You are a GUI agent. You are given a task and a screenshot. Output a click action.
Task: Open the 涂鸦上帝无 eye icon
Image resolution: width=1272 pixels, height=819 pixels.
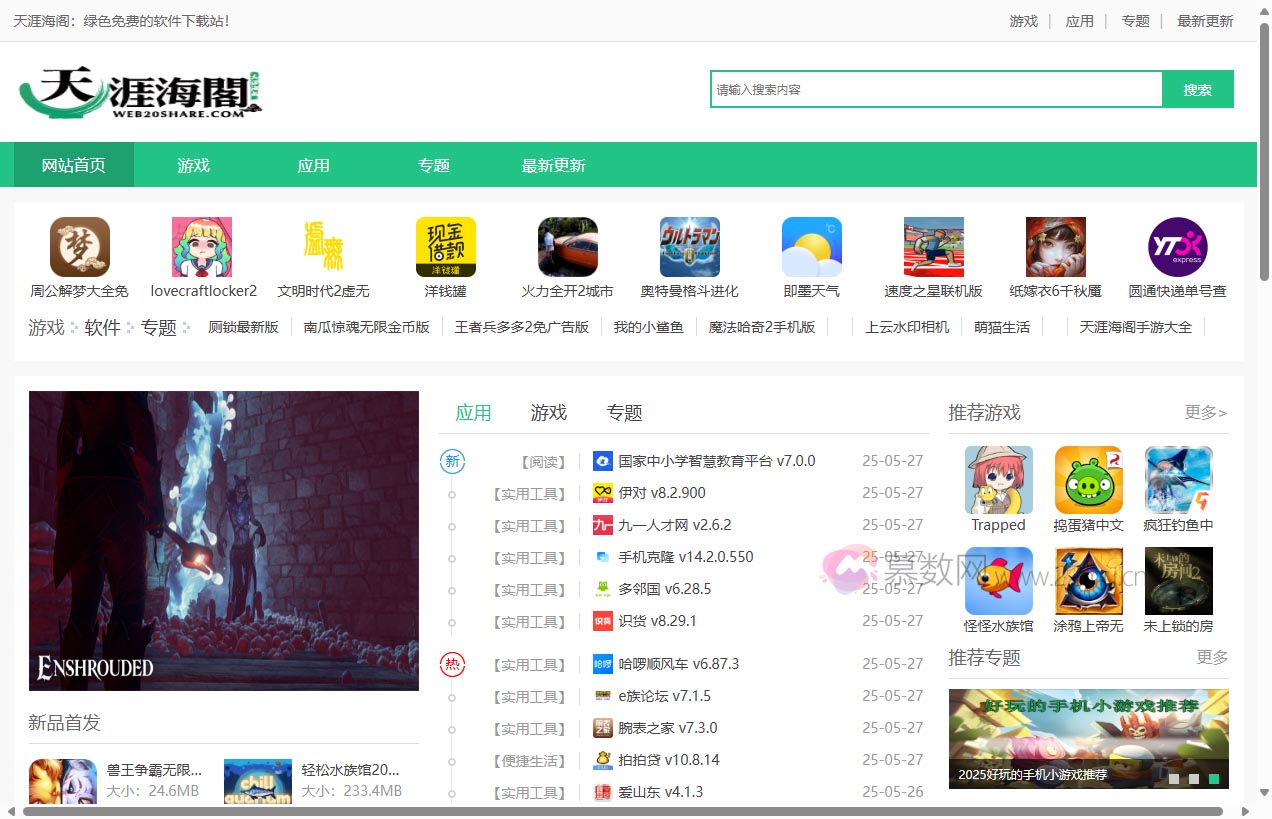point(1088,581)
